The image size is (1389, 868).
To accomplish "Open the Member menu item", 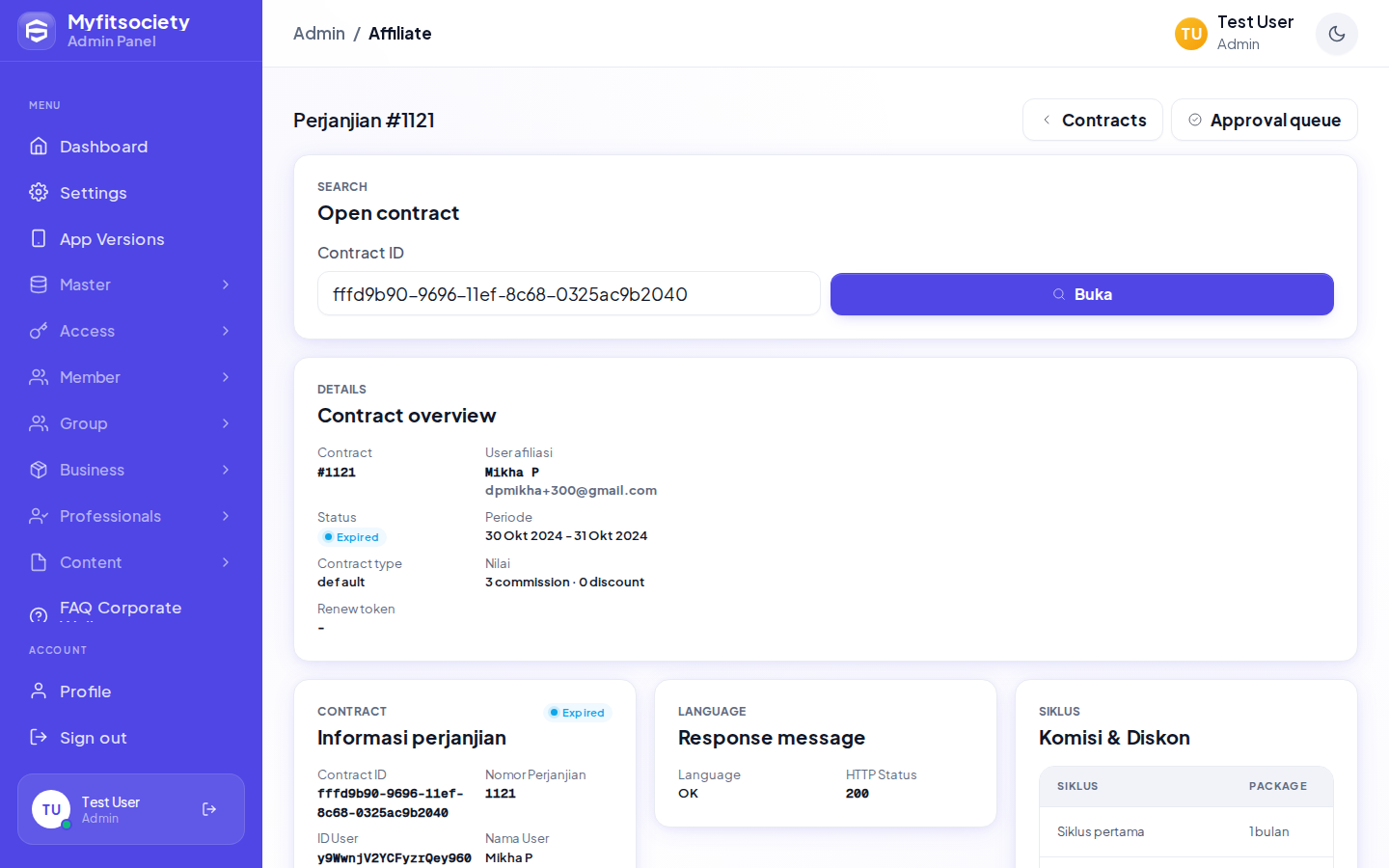I will tap(131, 377).
